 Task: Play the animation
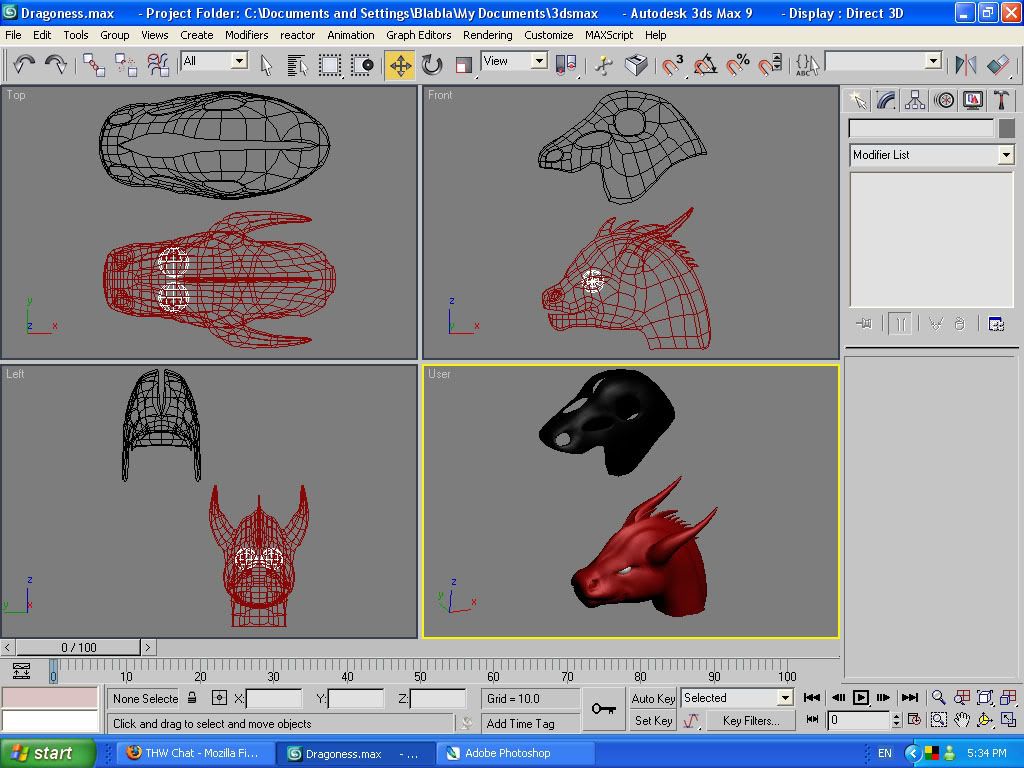[861, 697]
